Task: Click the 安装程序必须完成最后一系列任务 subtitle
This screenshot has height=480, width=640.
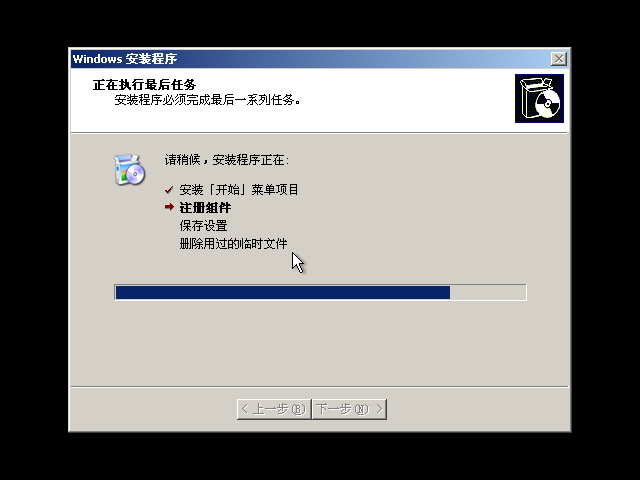Action: (x=207, y=100)
